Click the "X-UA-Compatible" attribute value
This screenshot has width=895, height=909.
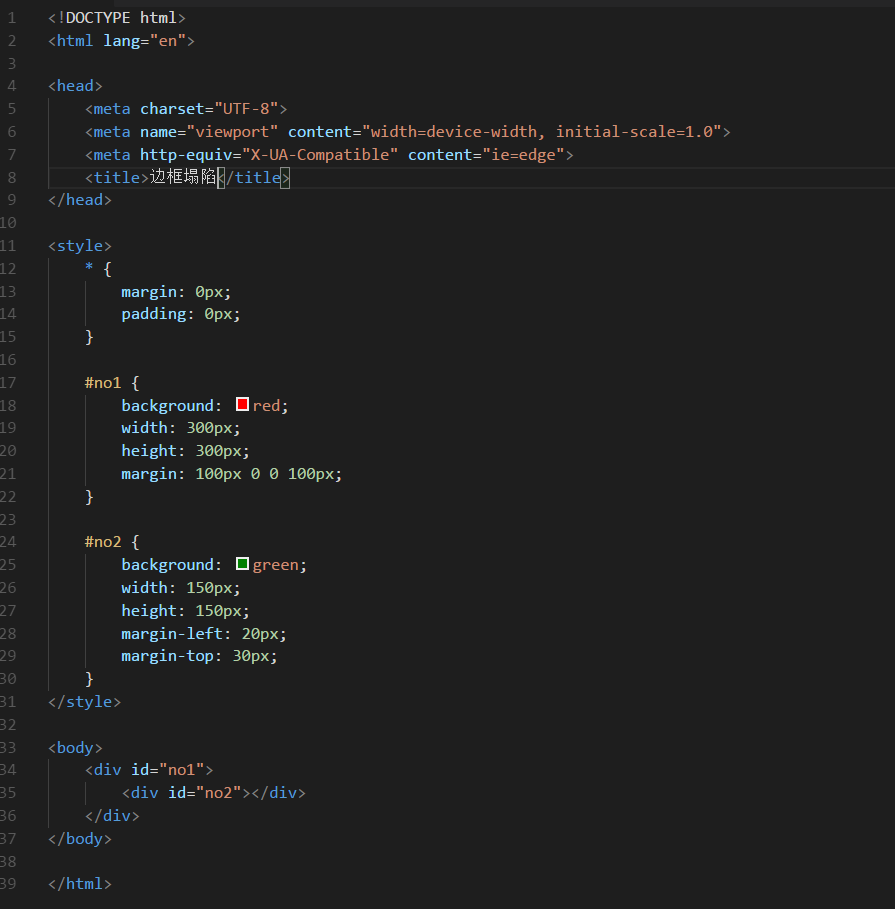point(320,155)
